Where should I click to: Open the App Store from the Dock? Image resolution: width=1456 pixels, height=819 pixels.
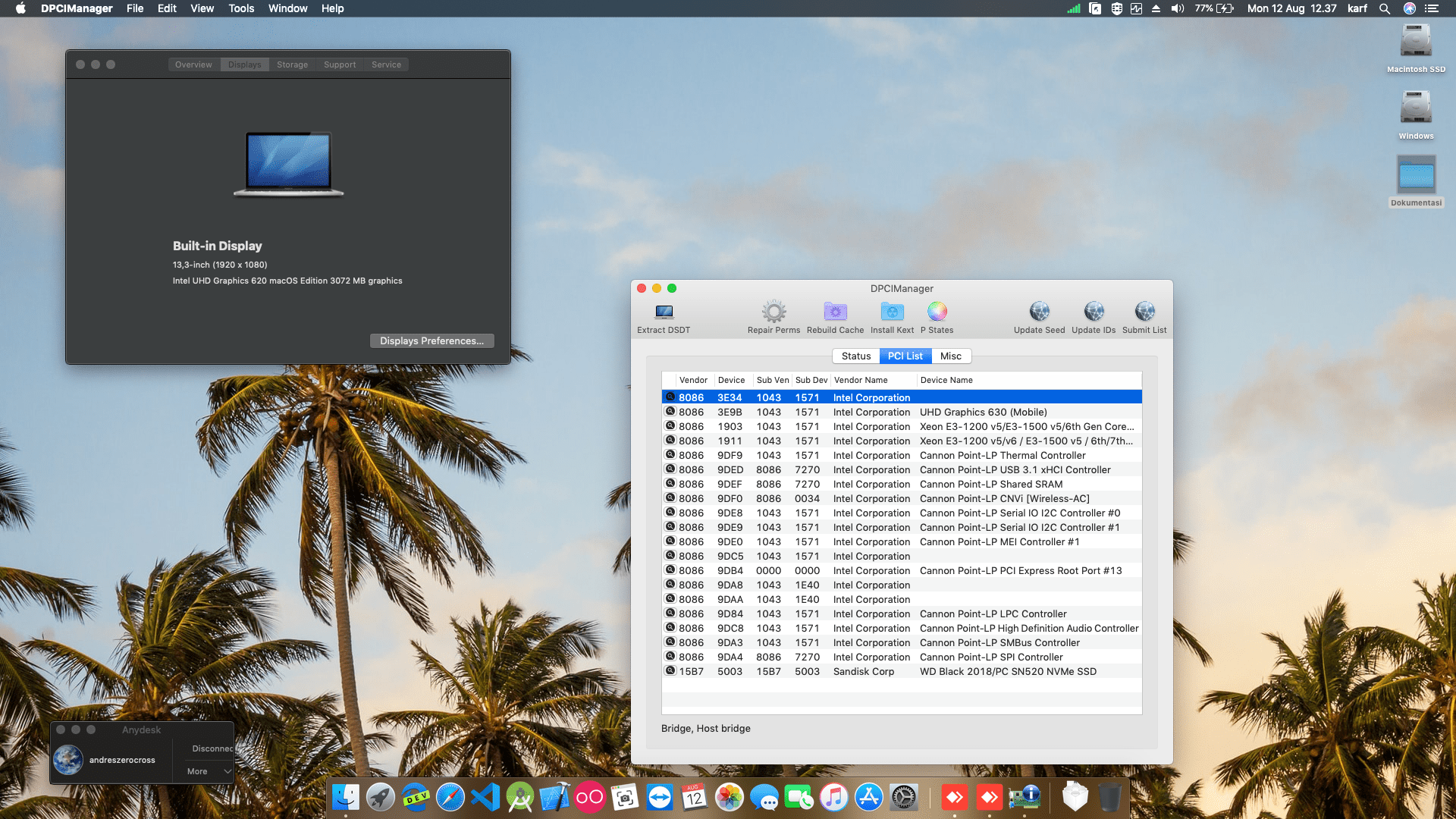click(x=869, y=797)
